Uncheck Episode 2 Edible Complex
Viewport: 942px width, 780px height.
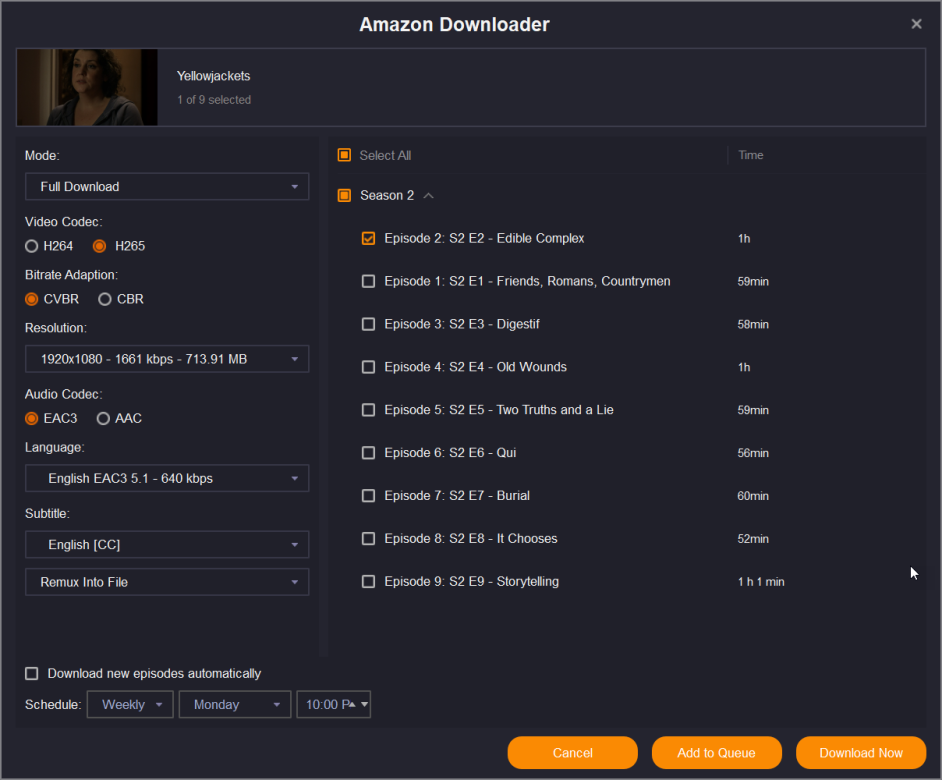point(368,238)
